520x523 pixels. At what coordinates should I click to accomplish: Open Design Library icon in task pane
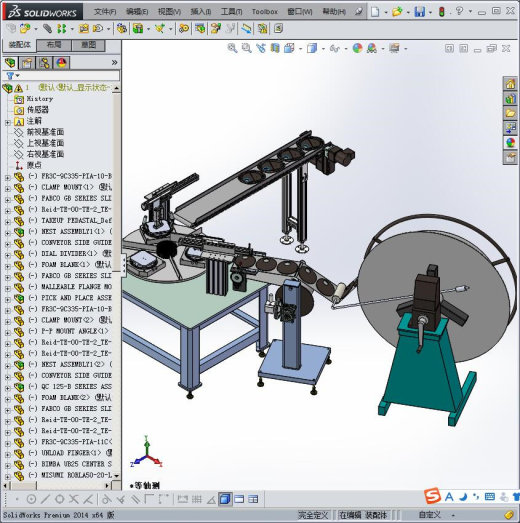tap(510, 99)
